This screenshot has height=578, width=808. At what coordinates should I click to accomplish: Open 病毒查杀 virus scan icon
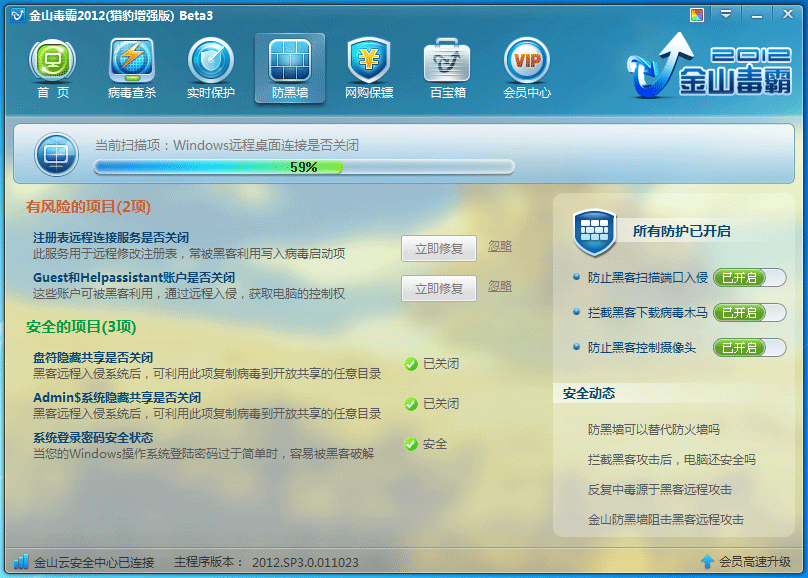132,69
